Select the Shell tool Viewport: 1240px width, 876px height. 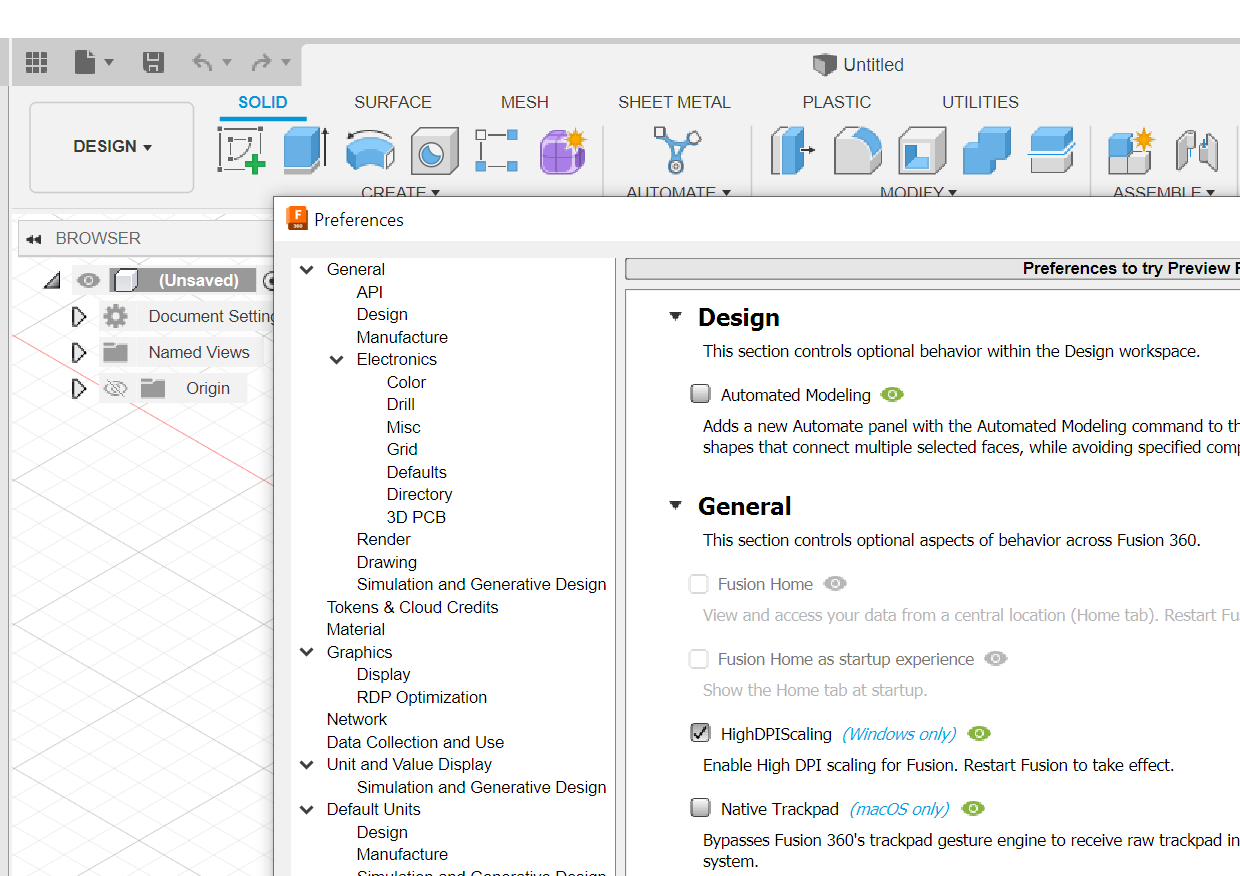922,150
